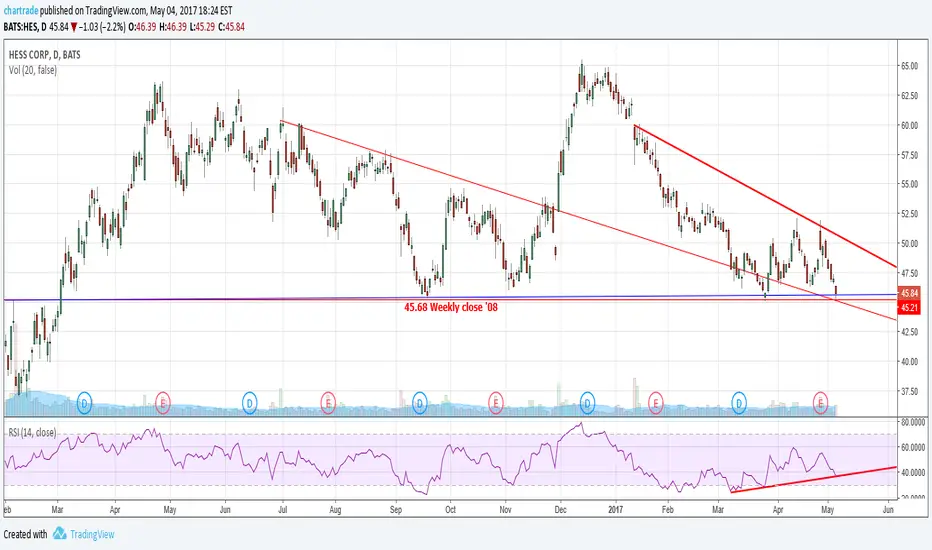Click the Feb label on the time axis
The width and height of the screenshot is (932, 550).
(667, 510)
